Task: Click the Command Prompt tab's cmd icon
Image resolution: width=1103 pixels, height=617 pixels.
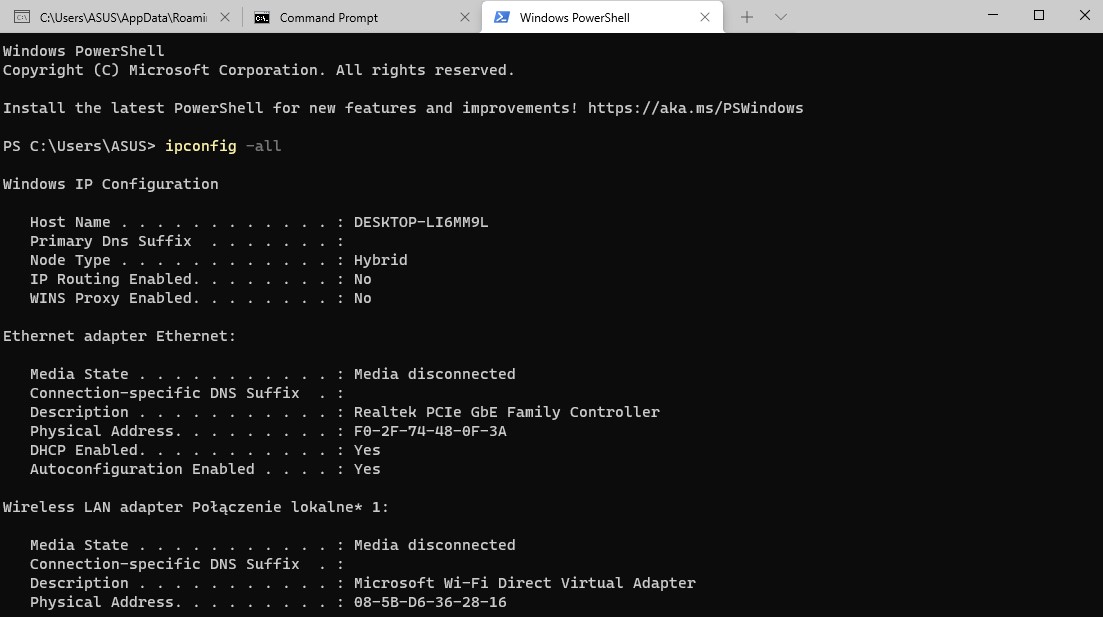Action: [x=262, y=17]
